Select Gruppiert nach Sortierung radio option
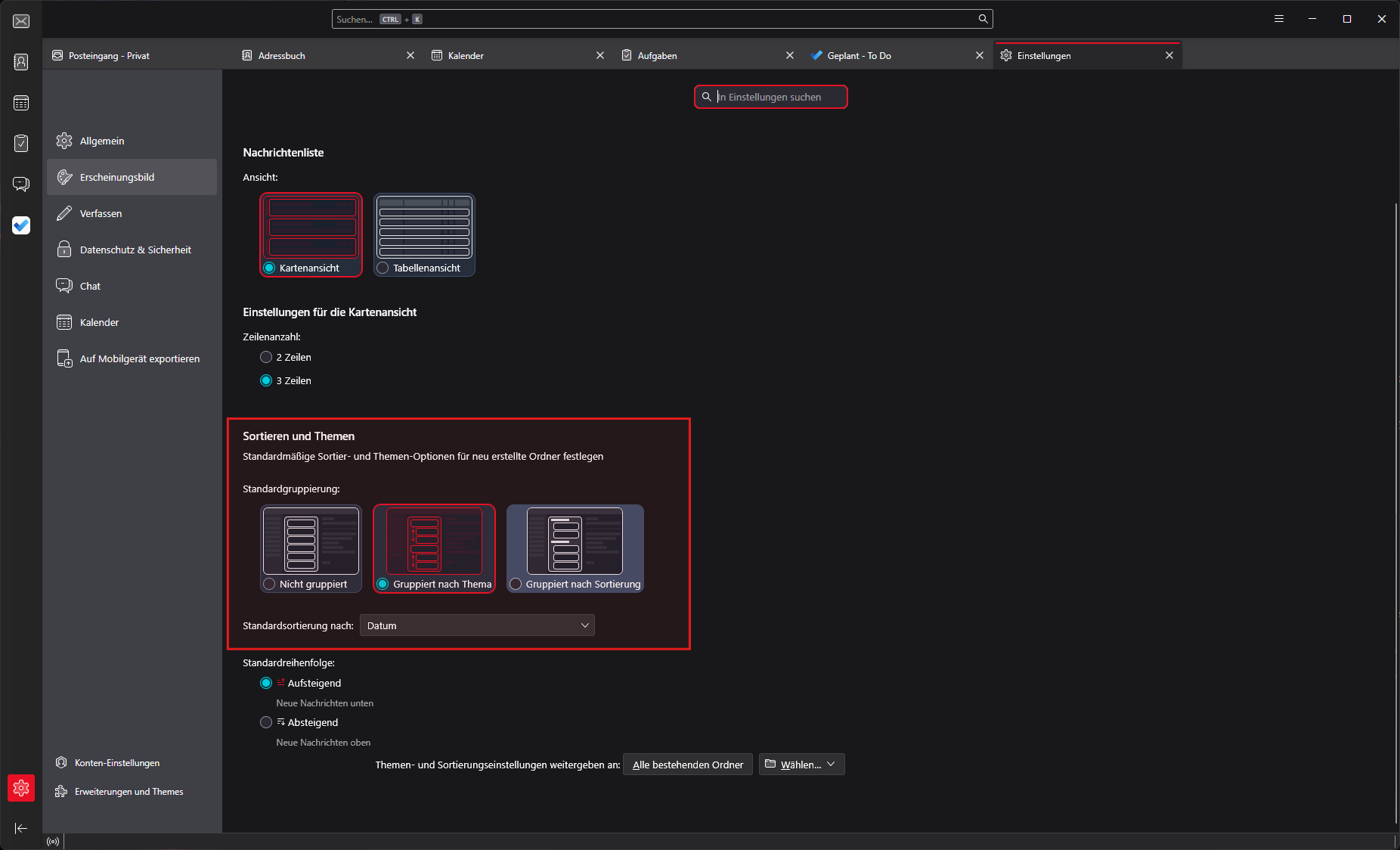1400x850 pixels. 516,584
